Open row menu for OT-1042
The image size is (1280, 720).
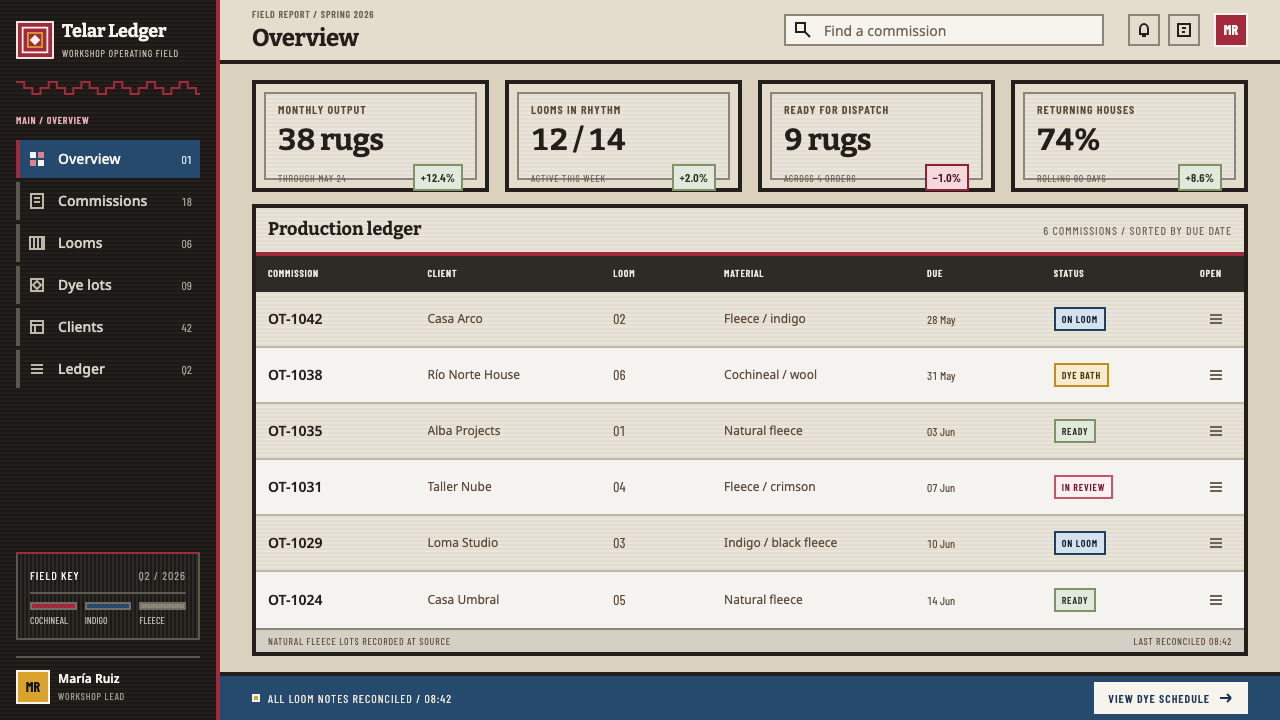pyautogui.click(x=1216, y=319)
